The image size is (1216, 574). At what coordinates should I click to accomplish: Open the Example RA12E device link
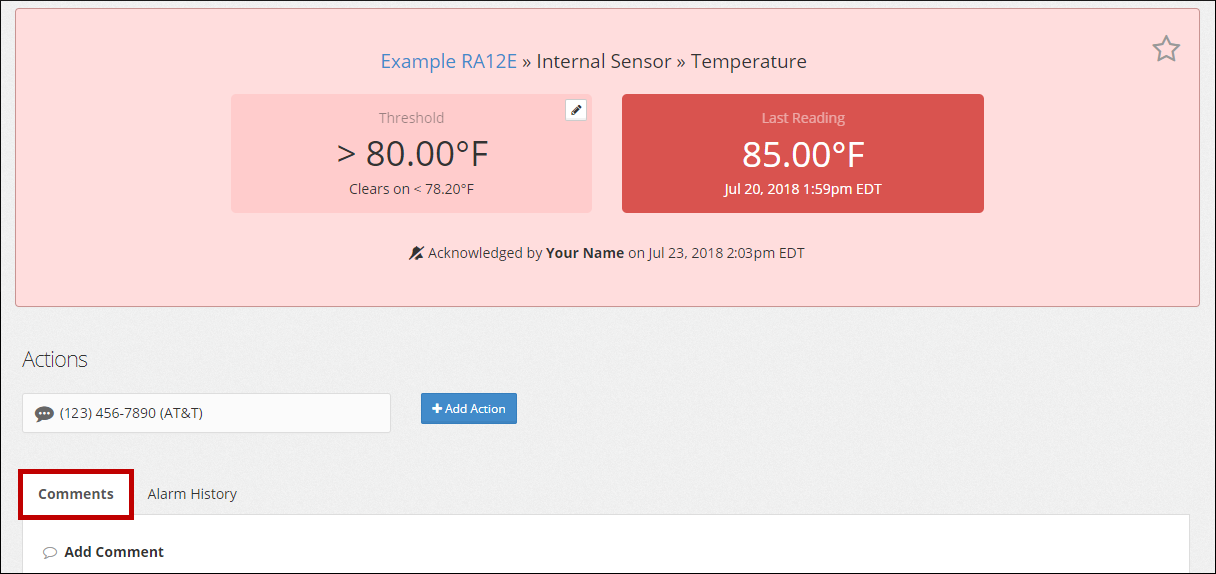(448, 61)
